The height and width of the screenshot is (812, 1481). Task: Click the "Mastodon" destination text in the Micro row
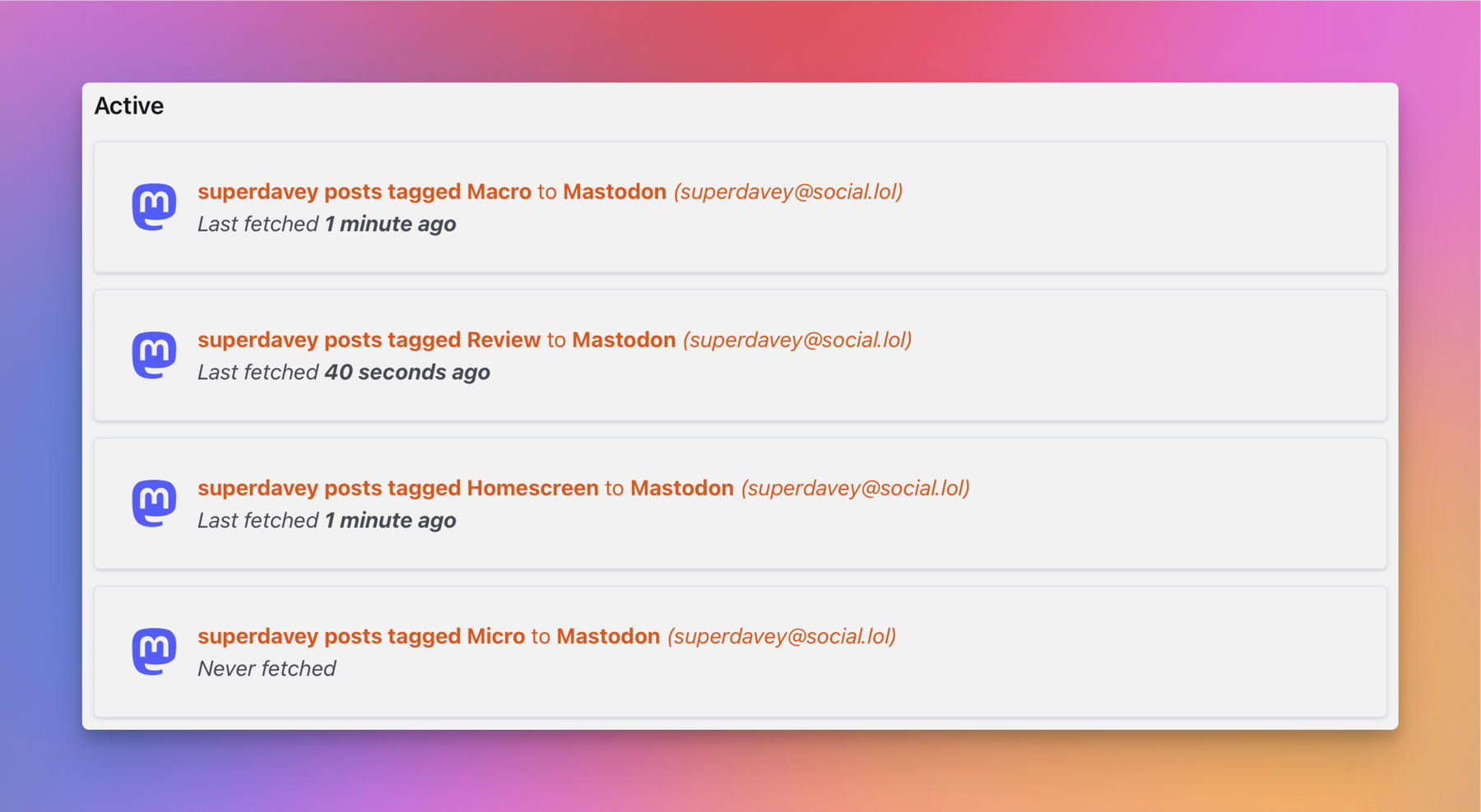(607, 636)
